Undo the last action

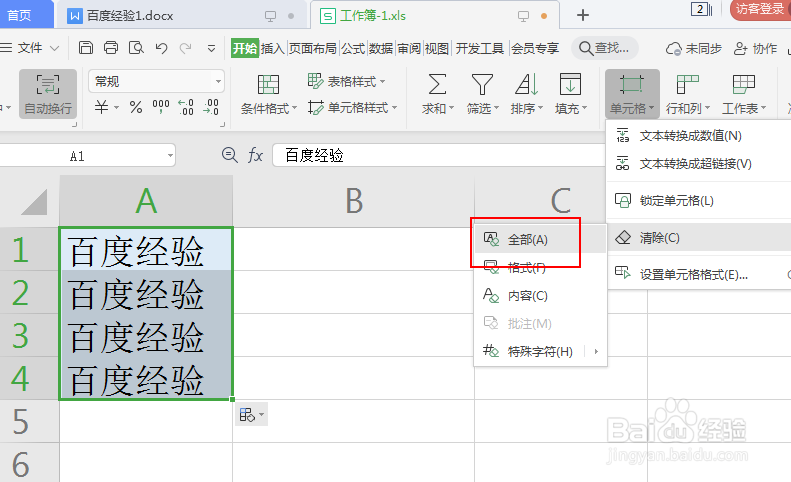point(161,48)
